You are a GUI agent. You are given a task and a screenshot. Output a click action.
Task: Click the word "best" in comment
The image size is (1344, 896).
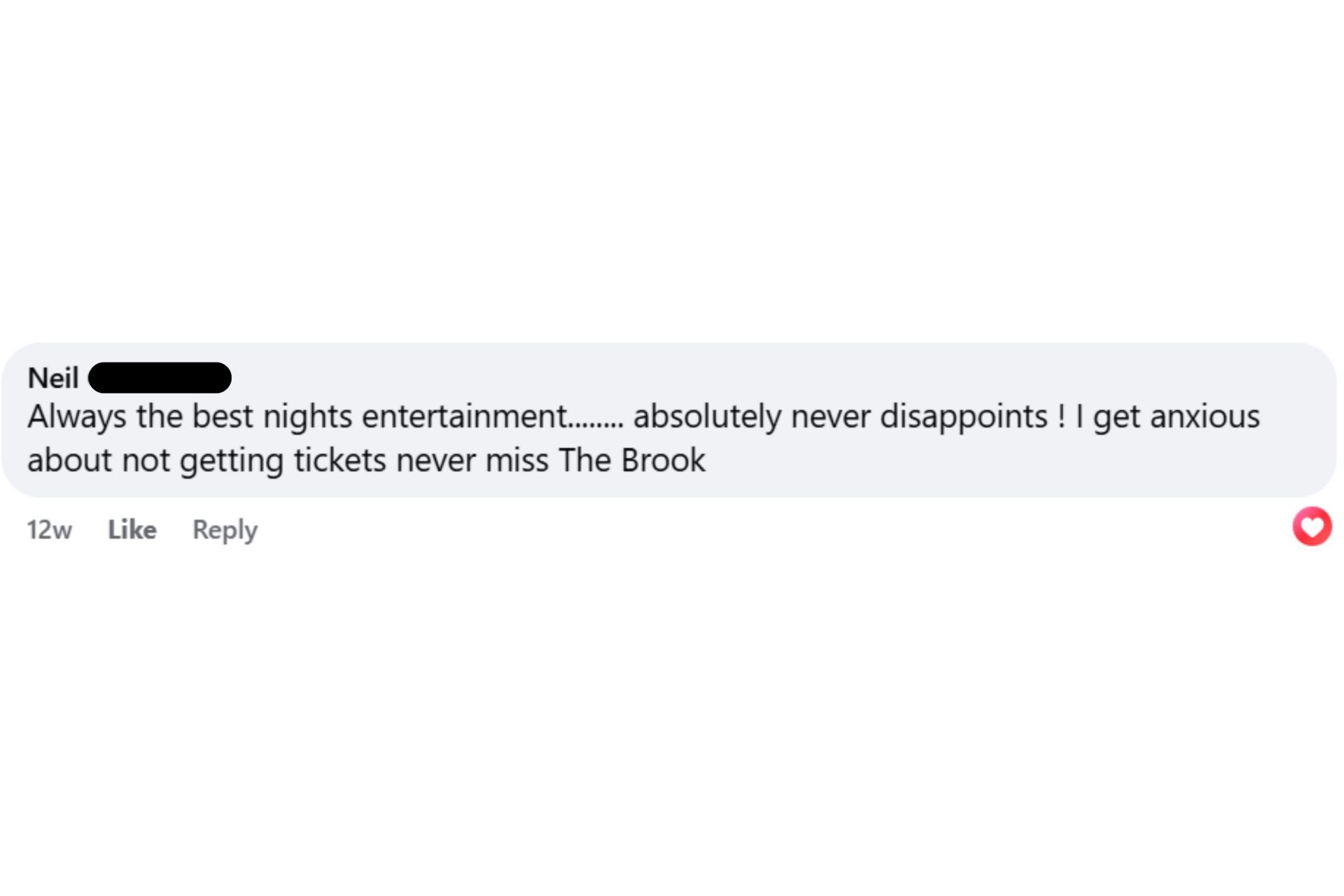pos(223,417)
